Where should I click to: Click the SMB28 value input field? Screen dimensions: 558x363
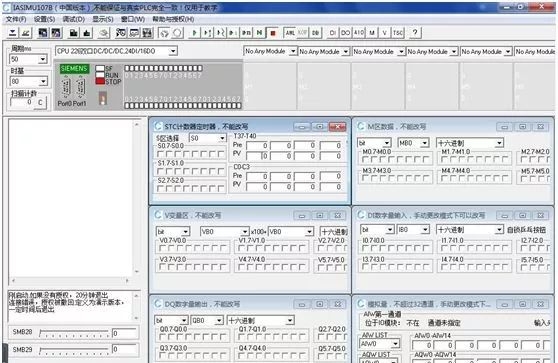[x=124, y=333]
